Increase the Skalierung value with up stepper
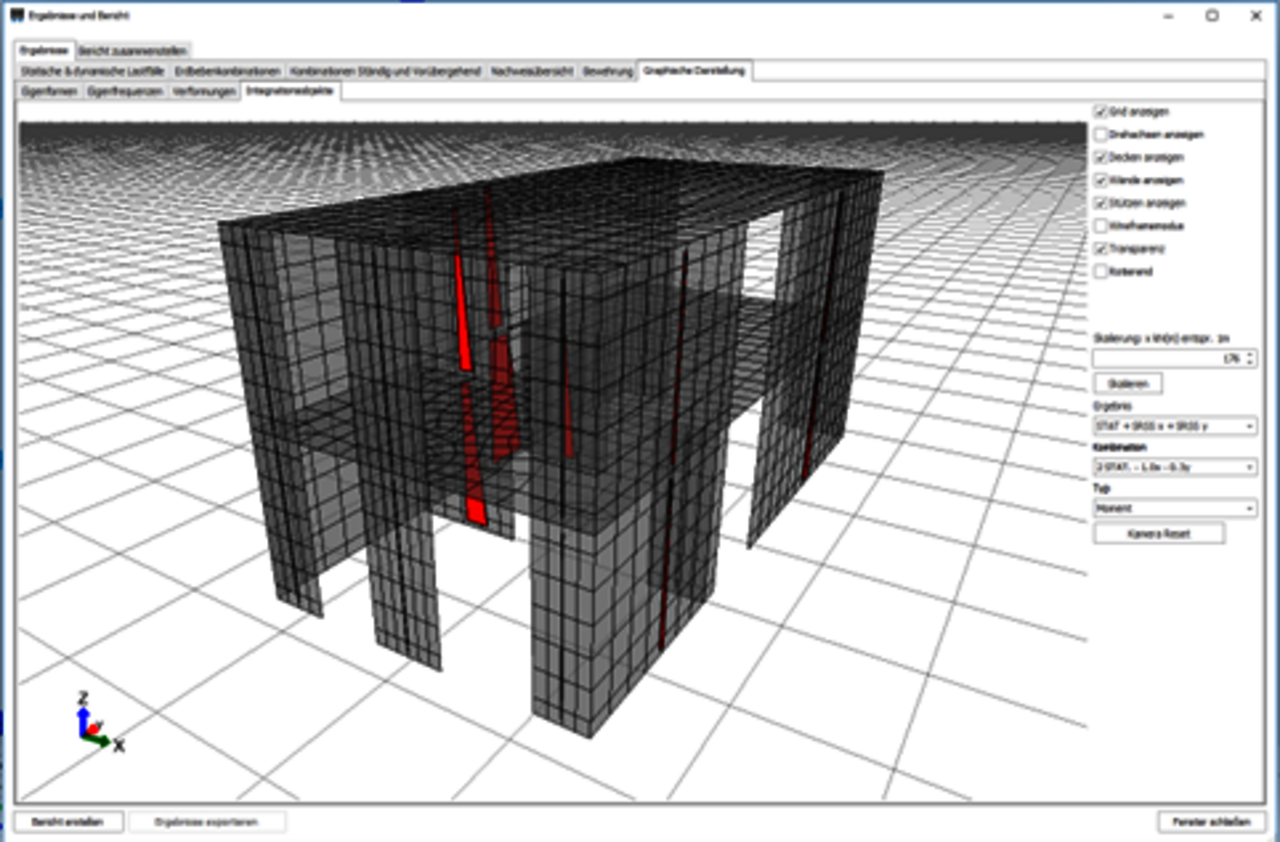The image size is (1280, 842). pyautogui.click(x=1251, y=354)
